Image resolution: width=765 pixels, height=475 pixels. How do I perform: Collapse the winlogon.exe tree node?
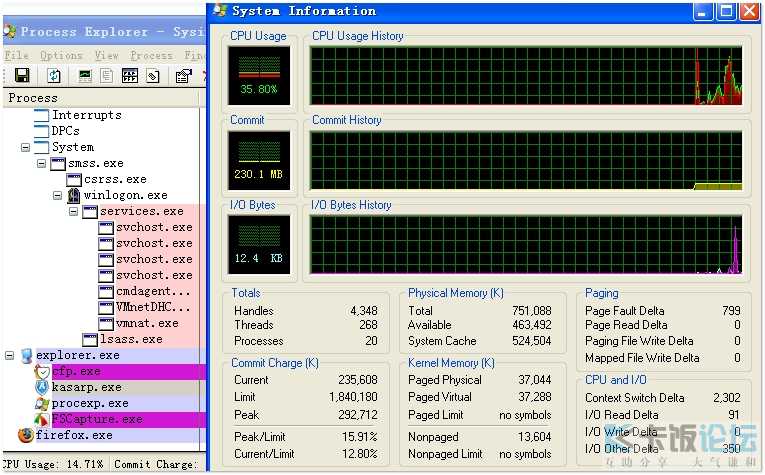(x=58, y=196)
